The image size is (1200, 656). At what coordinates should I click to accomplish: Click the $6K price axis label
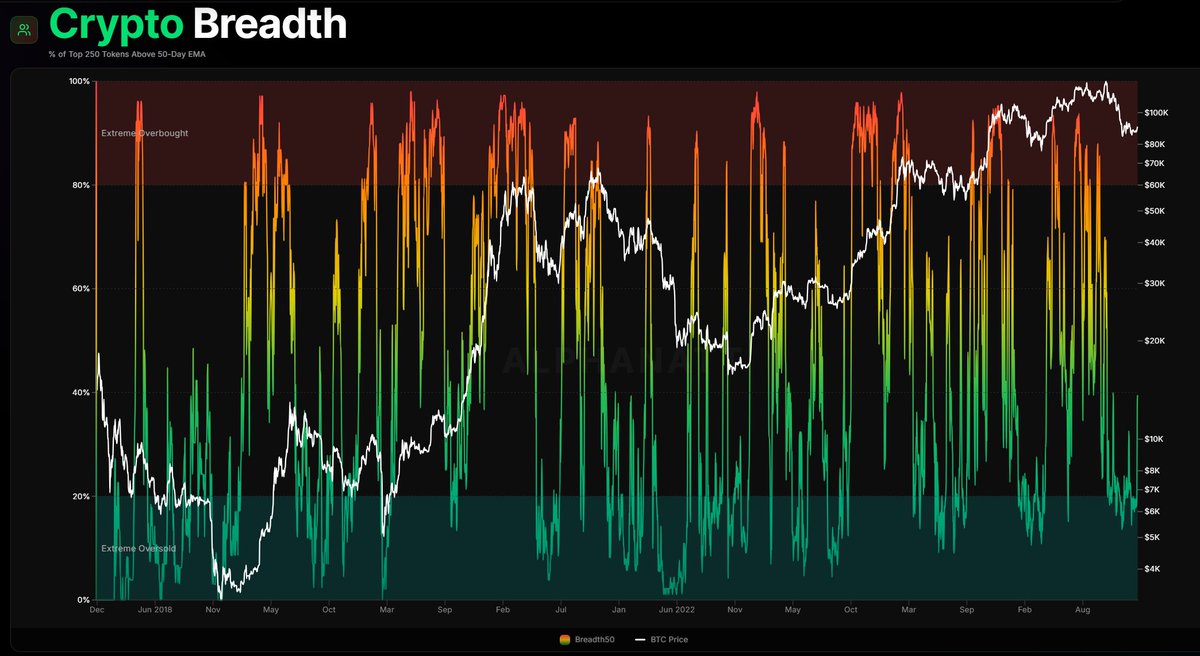coord(1153,511)
